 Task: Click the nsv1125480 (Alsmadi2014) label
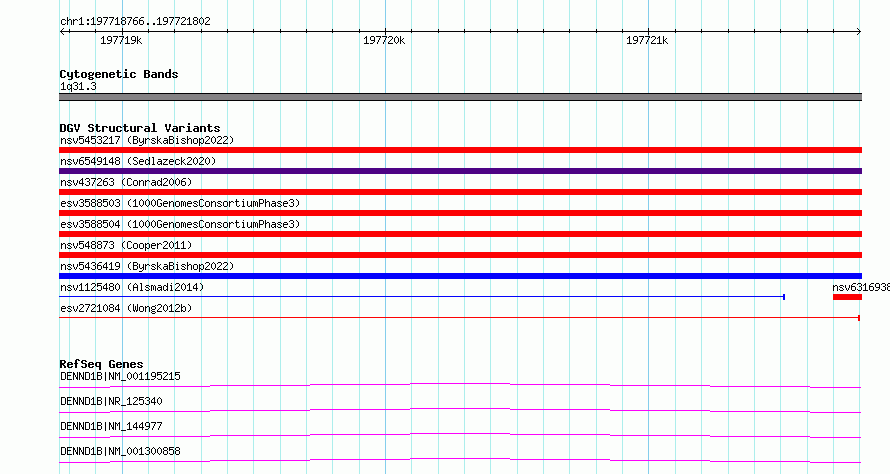click(132, 287)
